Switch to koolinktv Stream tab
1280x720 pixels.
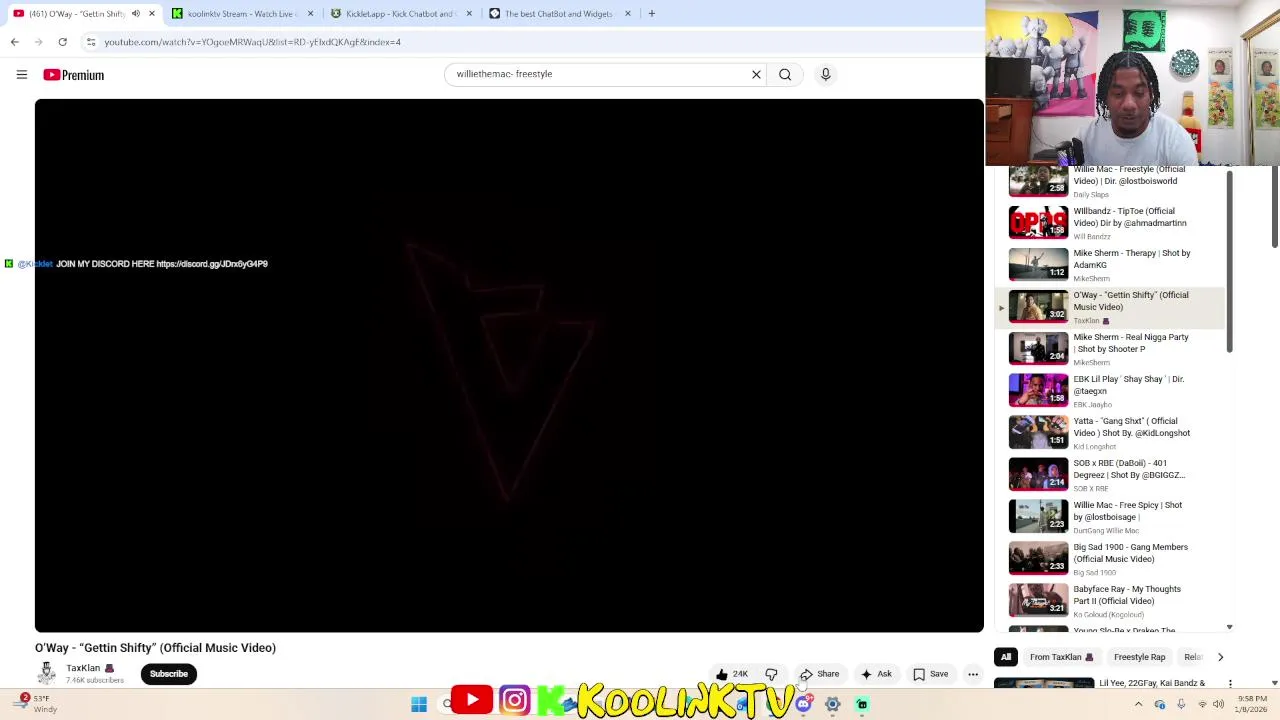[x=243, y=14]
